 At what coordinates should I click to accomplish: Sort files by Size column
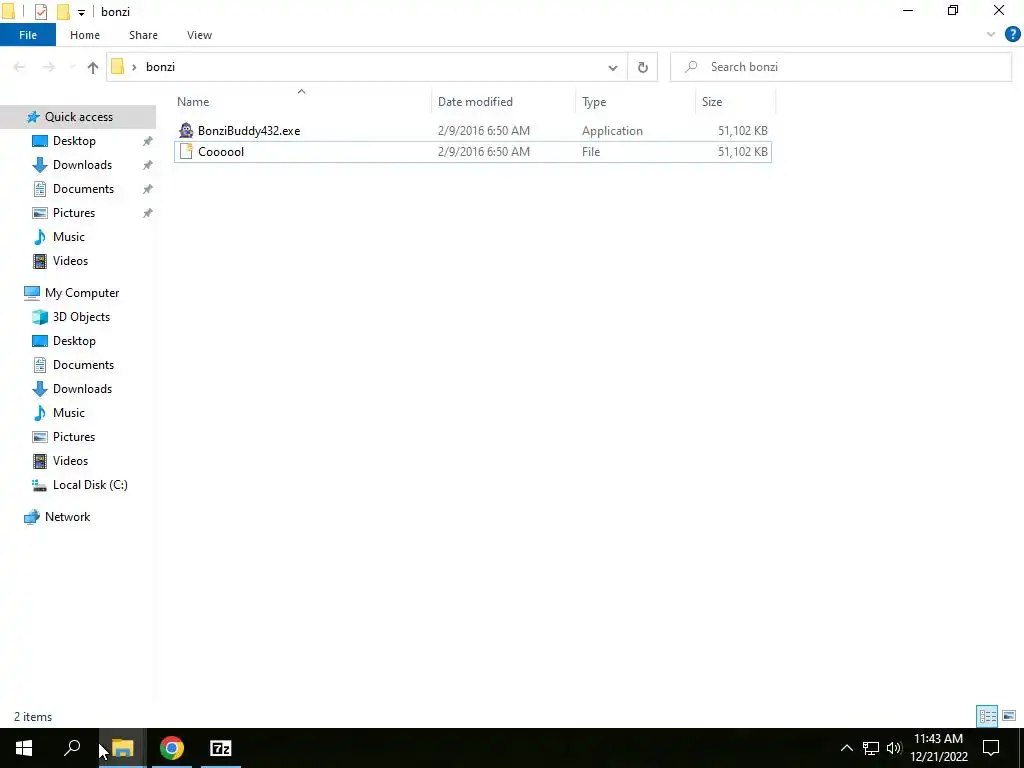coord(735,102)
